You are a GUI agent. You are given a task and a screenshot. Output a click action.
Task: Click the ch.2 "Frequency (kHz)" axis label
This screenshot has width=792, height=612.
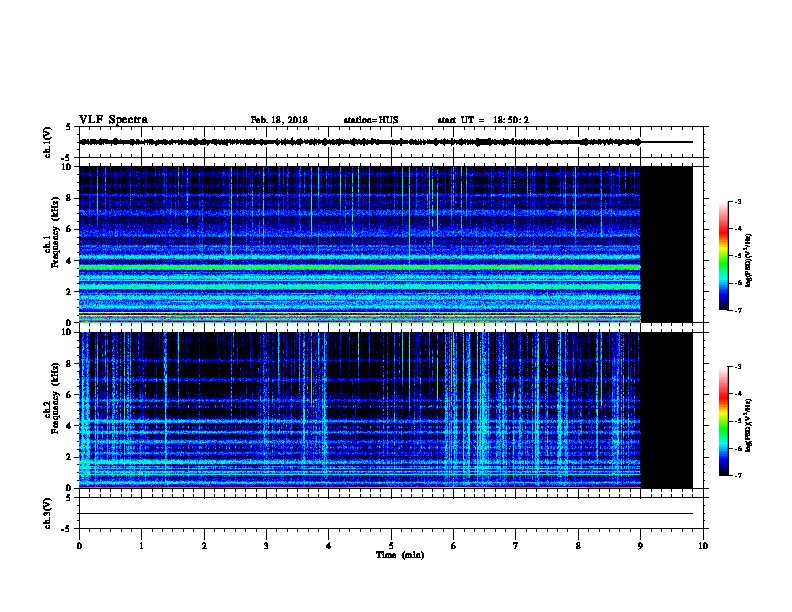[x=55, y=398]
